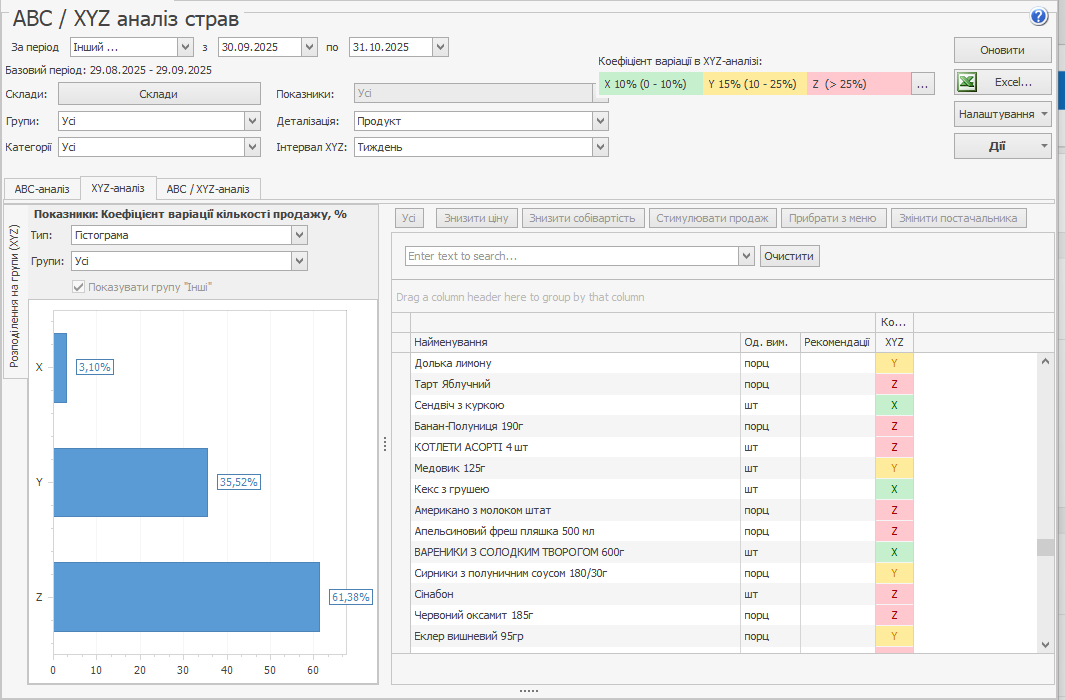1065x700 pixels.
Task: Switch to the 'ABC-аналіз' tab
Action: pos(41,189)
